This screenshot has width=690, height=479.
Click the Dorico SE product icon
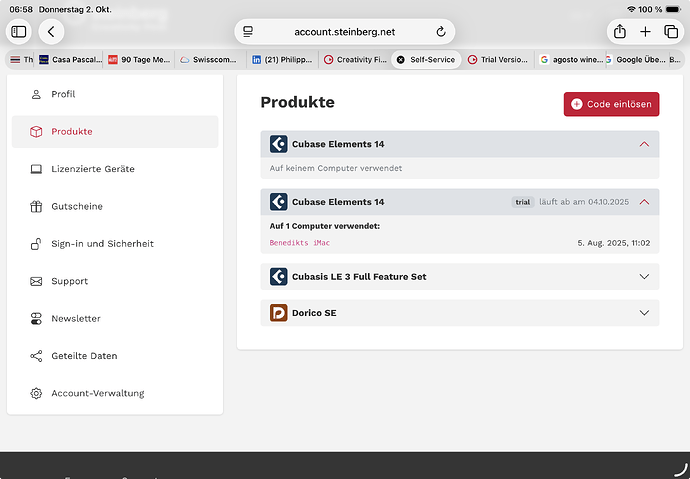[279, 313]
